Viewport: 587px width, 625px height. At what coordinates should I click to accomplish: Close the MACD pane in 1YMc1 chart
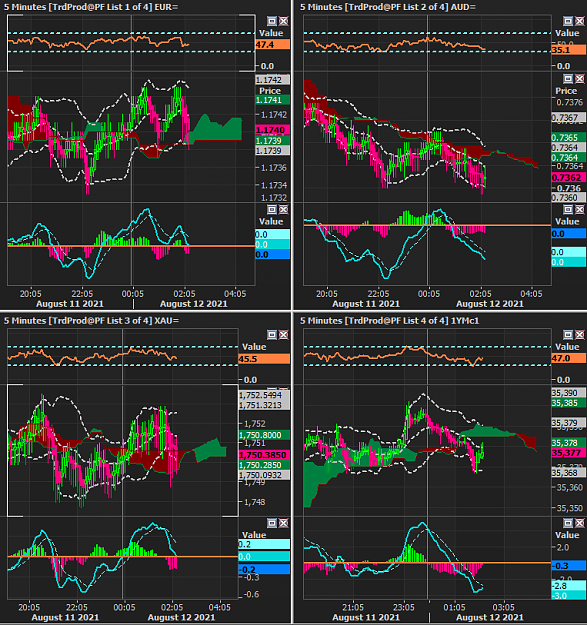[x=579, y=523]
